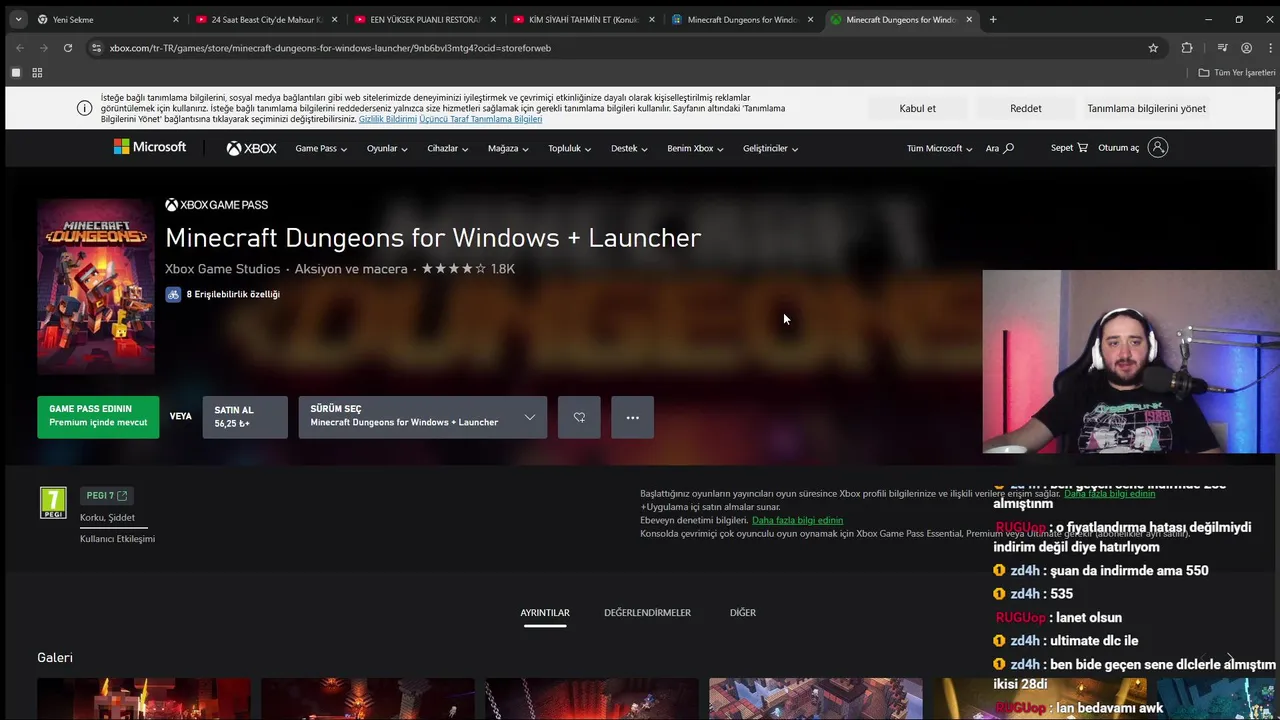Click the site information icon in address bar
Screen dimensions: 1280x720
pos(96,48)
